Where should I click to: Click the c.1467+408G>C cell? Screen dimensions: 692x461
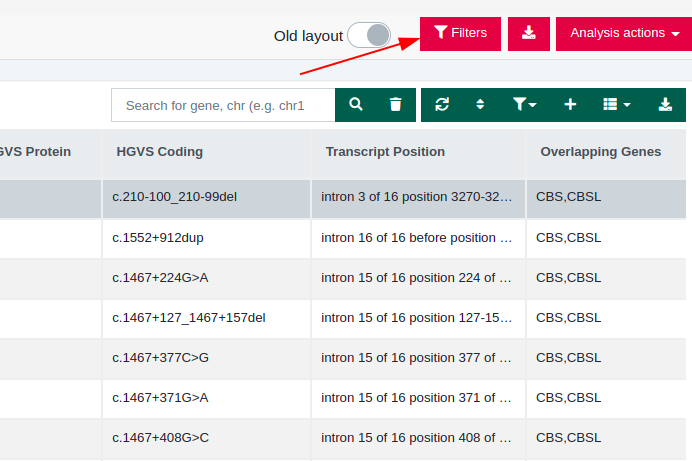[207, 438]
